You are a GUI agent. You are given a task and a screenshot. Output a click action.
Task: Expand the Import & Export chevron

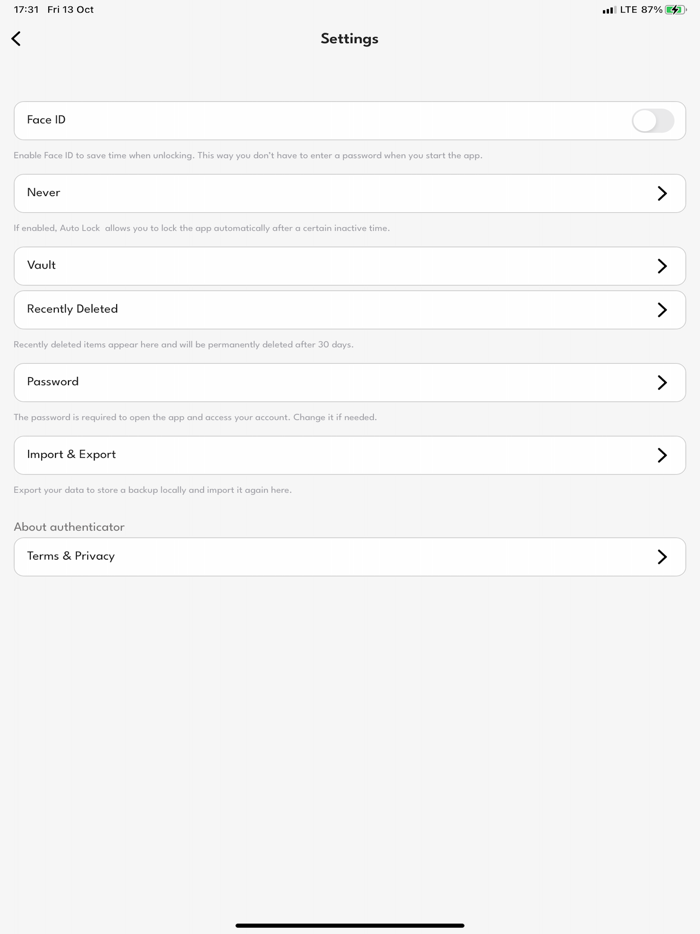663,454
